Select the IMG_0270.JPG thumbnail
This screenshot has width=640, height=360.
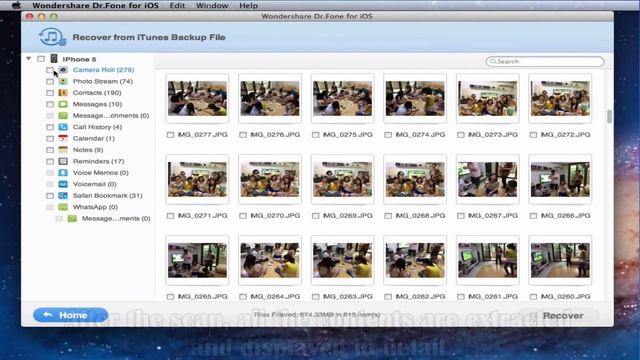[270, 179]
